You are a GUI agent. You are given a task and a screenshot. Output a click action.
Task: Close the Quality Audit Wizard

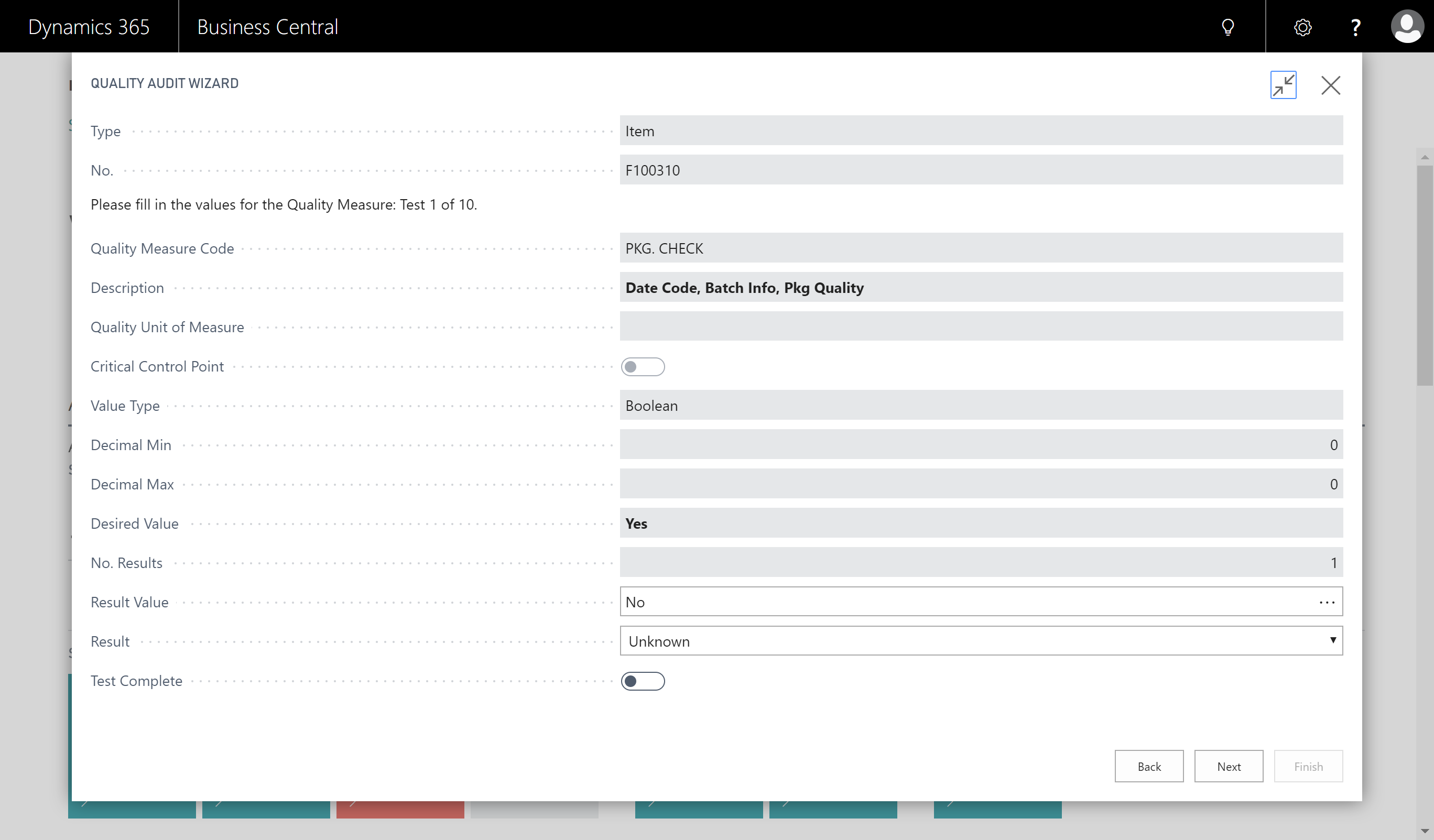1330,85
